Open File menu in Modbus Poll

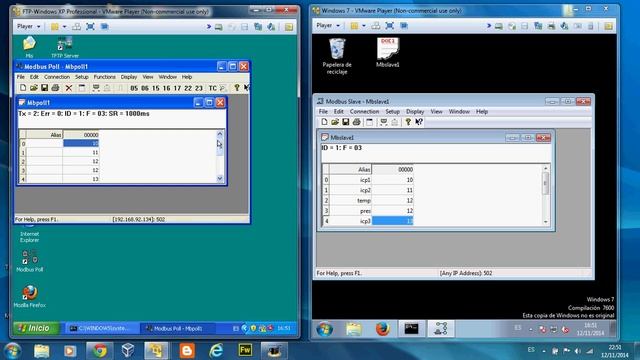pos(20,77)
